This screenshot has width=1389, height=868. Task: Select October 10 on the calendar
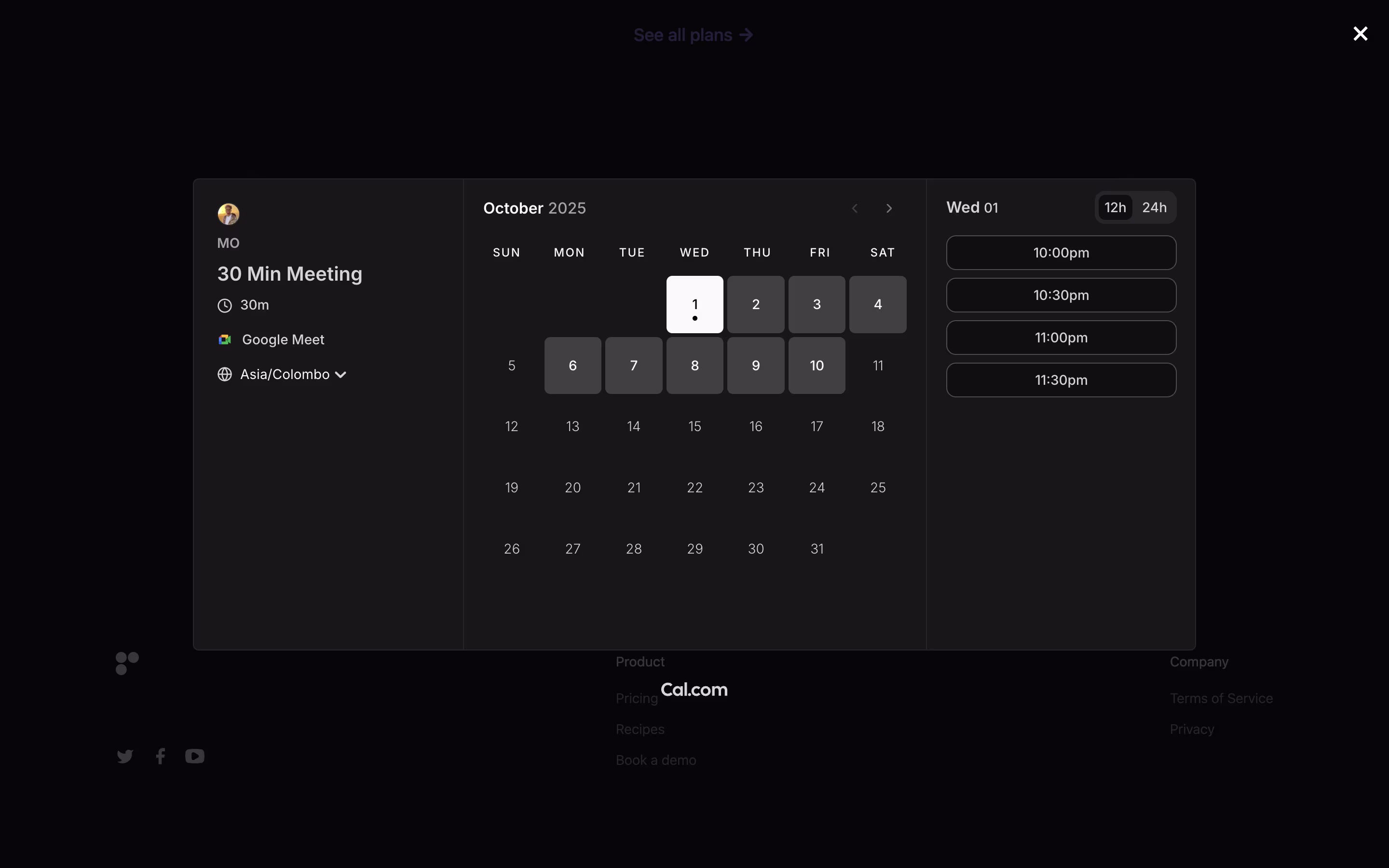tap(816, 366)
